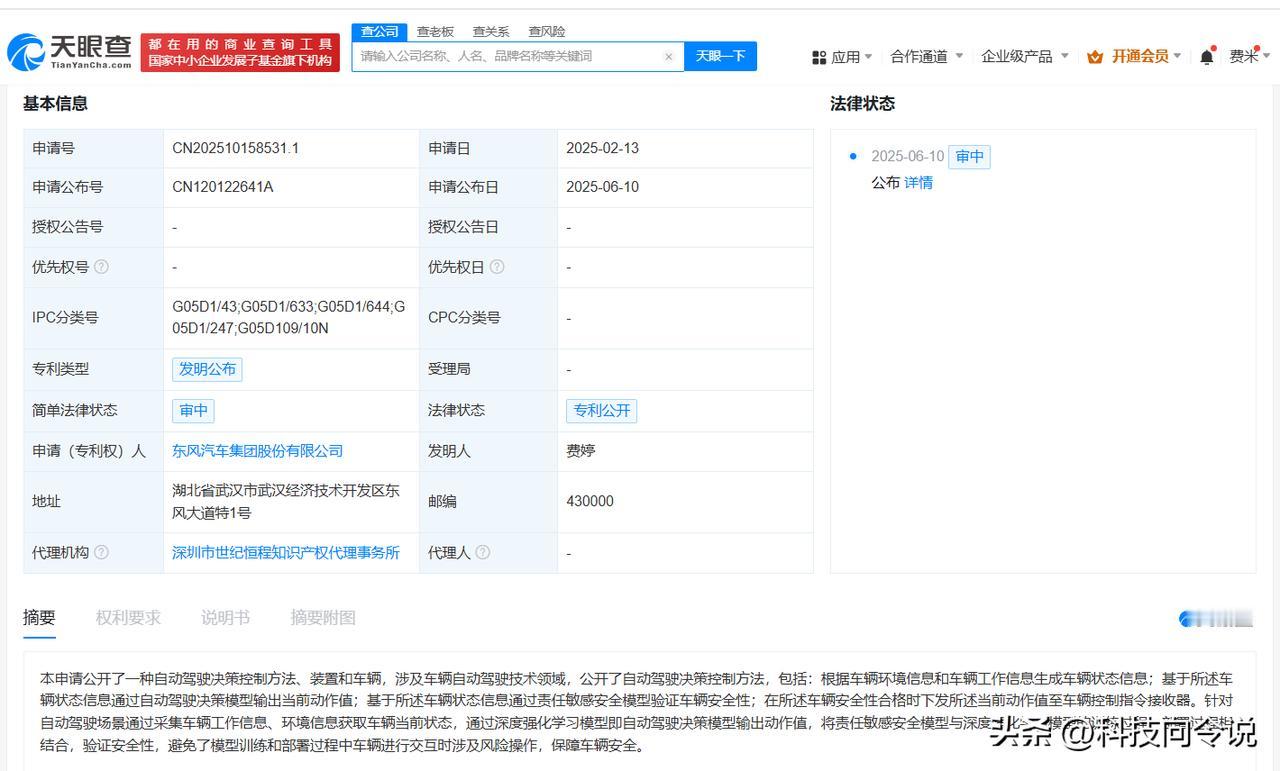Click 审中 tag in 简单法律状态 row
Image resolution: width=1280 pixels, height=771 pixels.
[x=193, y=410]
